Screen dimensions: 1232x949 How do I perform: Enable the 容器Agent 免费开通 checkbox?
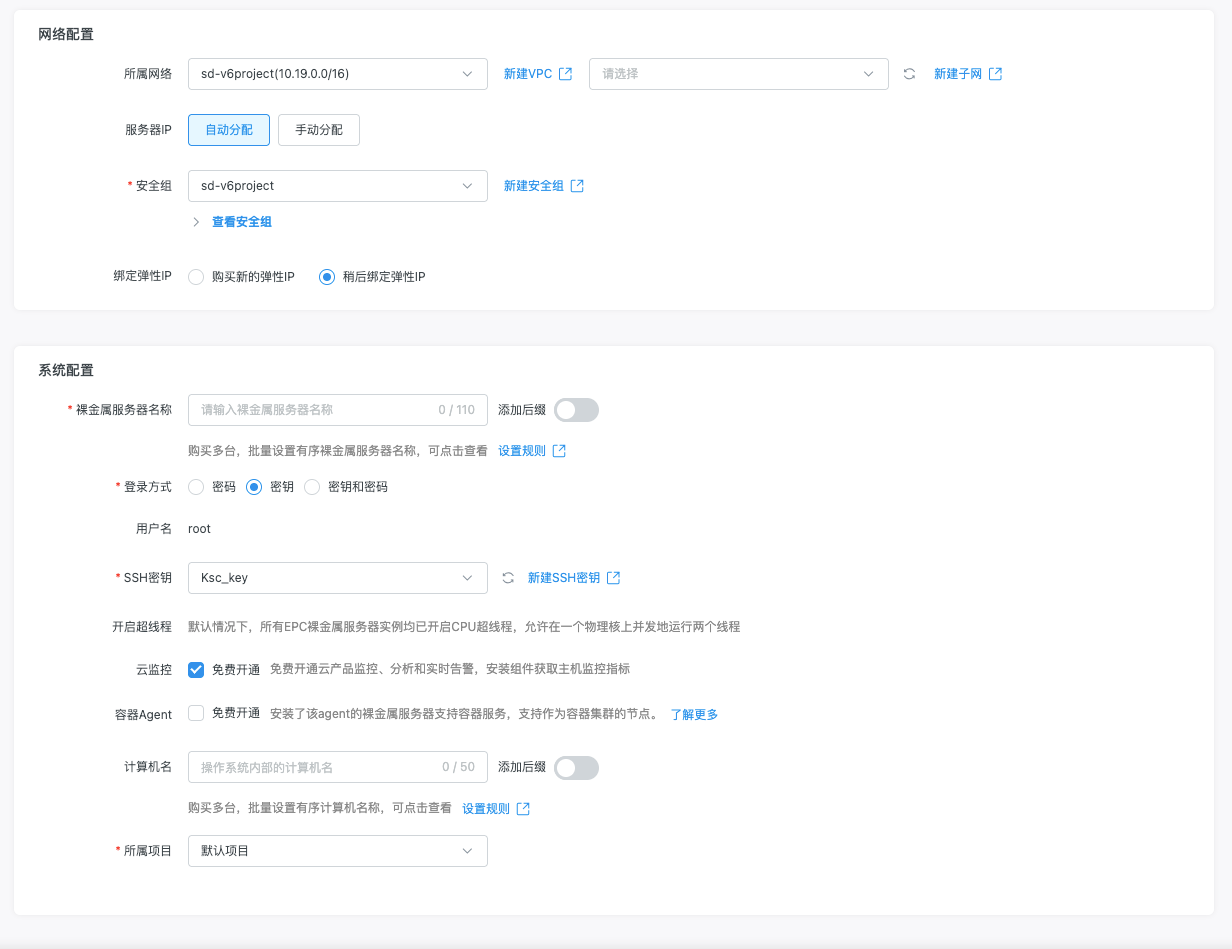click(196, 714)
